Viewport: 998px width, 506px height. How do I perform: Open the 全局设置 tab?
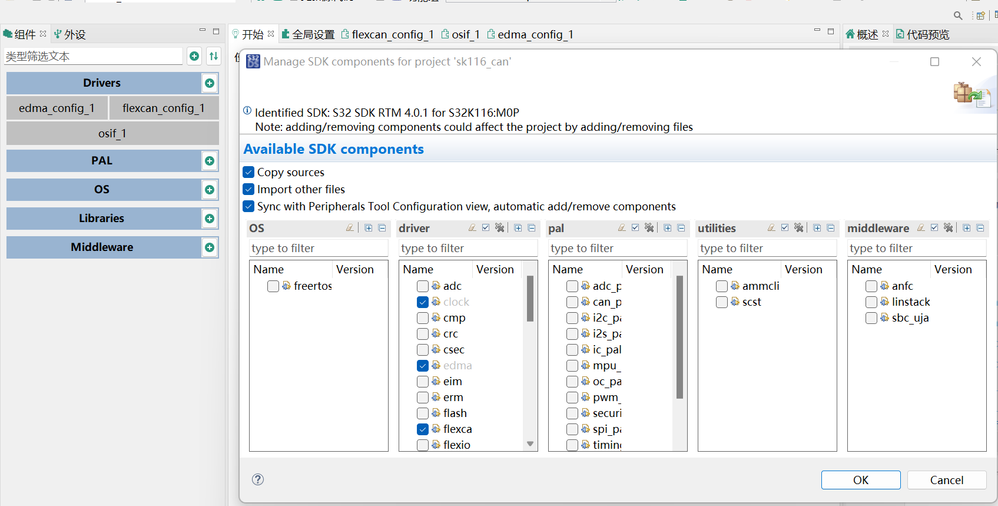309,34
